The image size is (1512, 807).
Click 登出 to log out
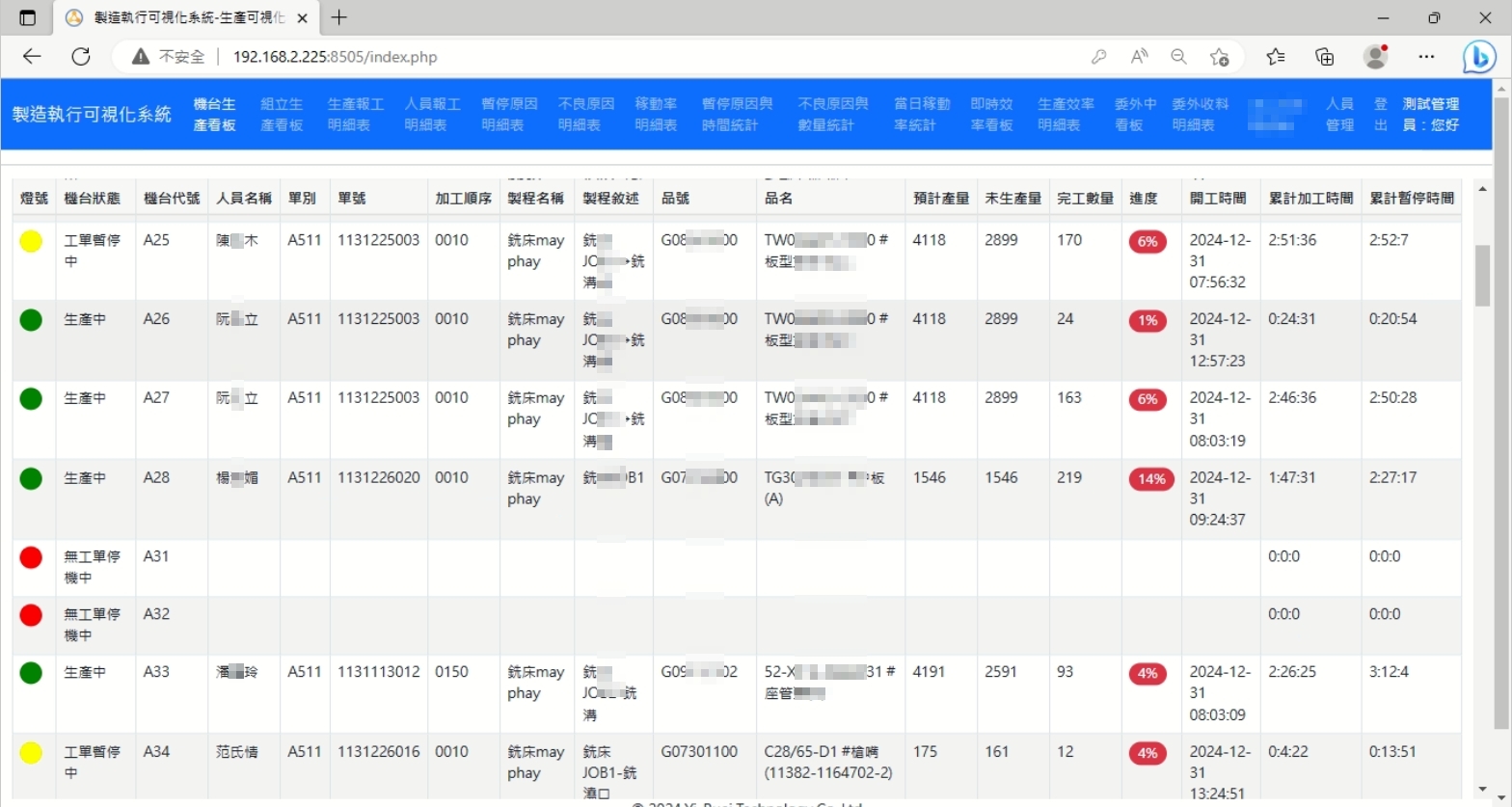coord(1380,114)
